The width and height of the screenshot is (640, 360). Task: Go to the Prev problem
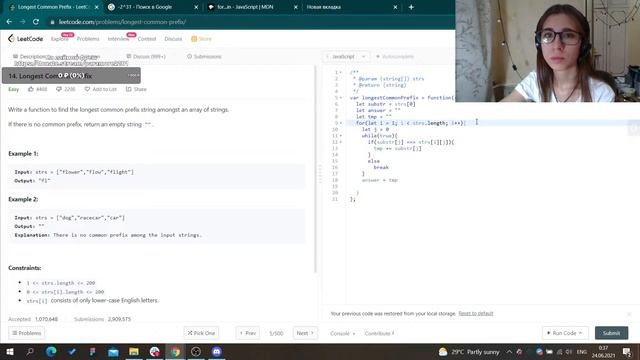coord(248,333)
